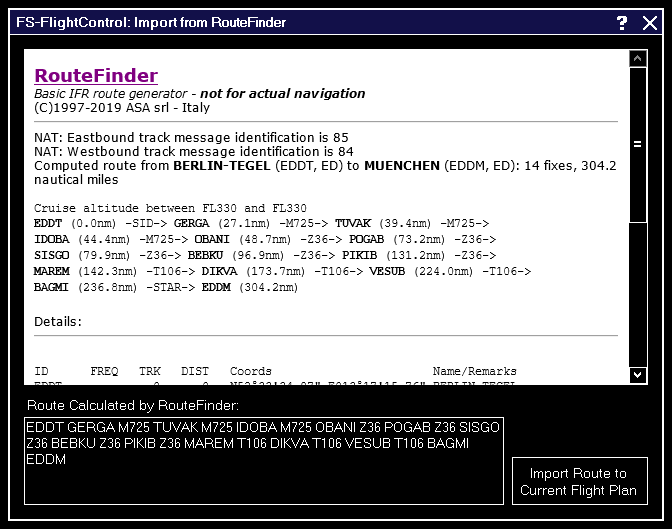Click the Cruise altitude FL330 line

pos(170,208)
